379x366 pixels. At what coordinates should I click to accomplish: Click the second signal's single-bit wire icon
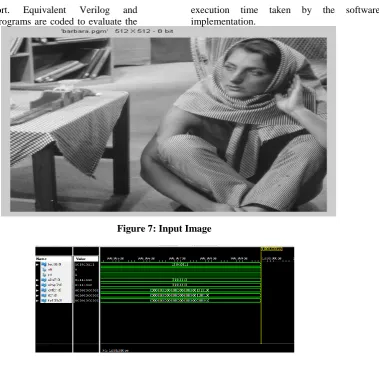44,269
